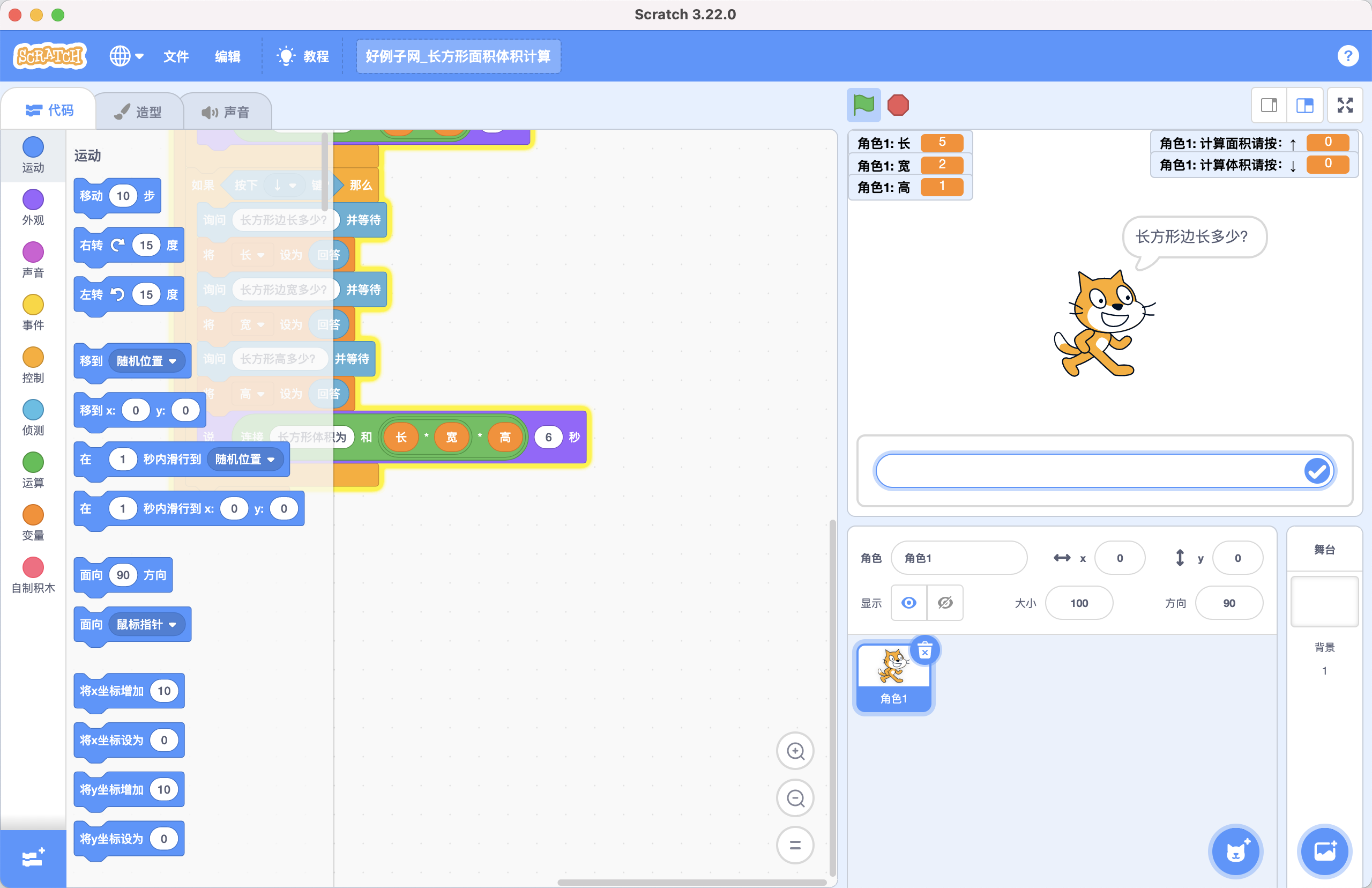Viewport: 1372px width, 888px height.
Task: Open 鼠标指针 dropdown in 面向 block
Action: click(146, 624)
